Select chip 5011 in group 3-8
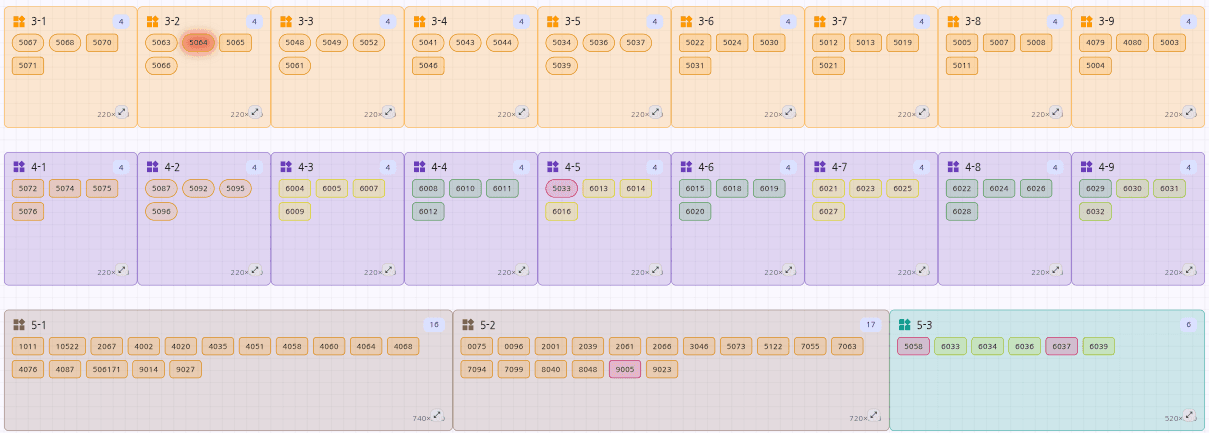The image size is (1209, 433). click(x=962, y=66)
